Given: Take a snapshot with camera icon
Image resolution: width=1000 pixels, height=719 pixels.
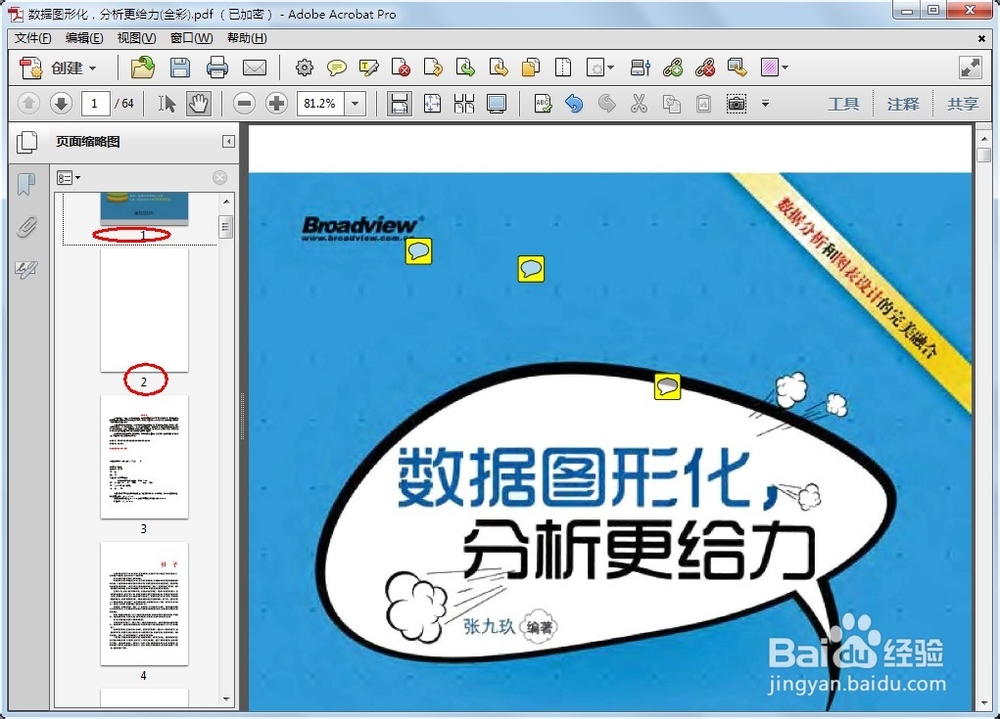Looking at the screenshot, I should point(736,103).
